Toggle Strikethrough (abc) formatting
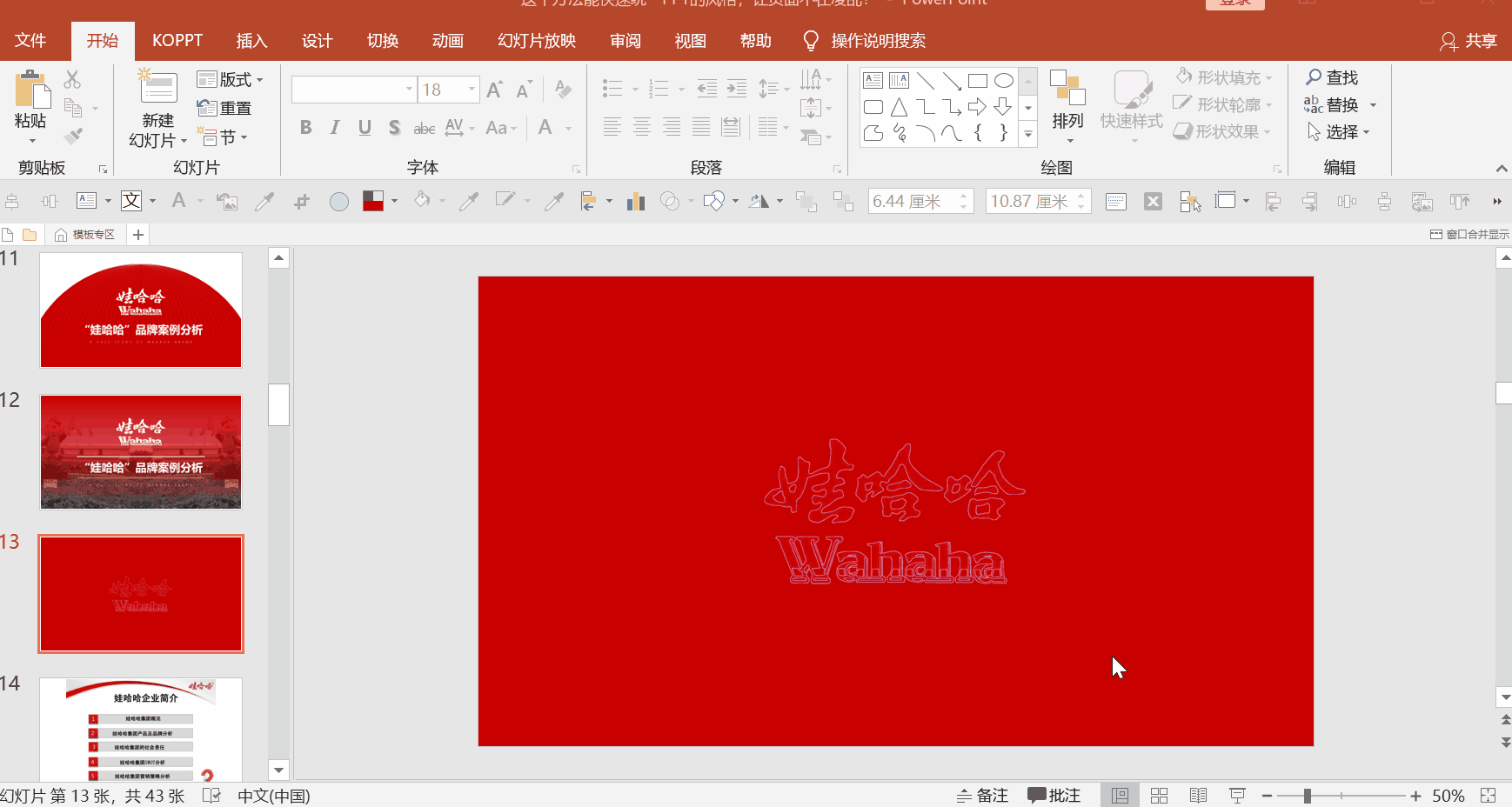Screen dimensions: 1512x807 [425, 128]
